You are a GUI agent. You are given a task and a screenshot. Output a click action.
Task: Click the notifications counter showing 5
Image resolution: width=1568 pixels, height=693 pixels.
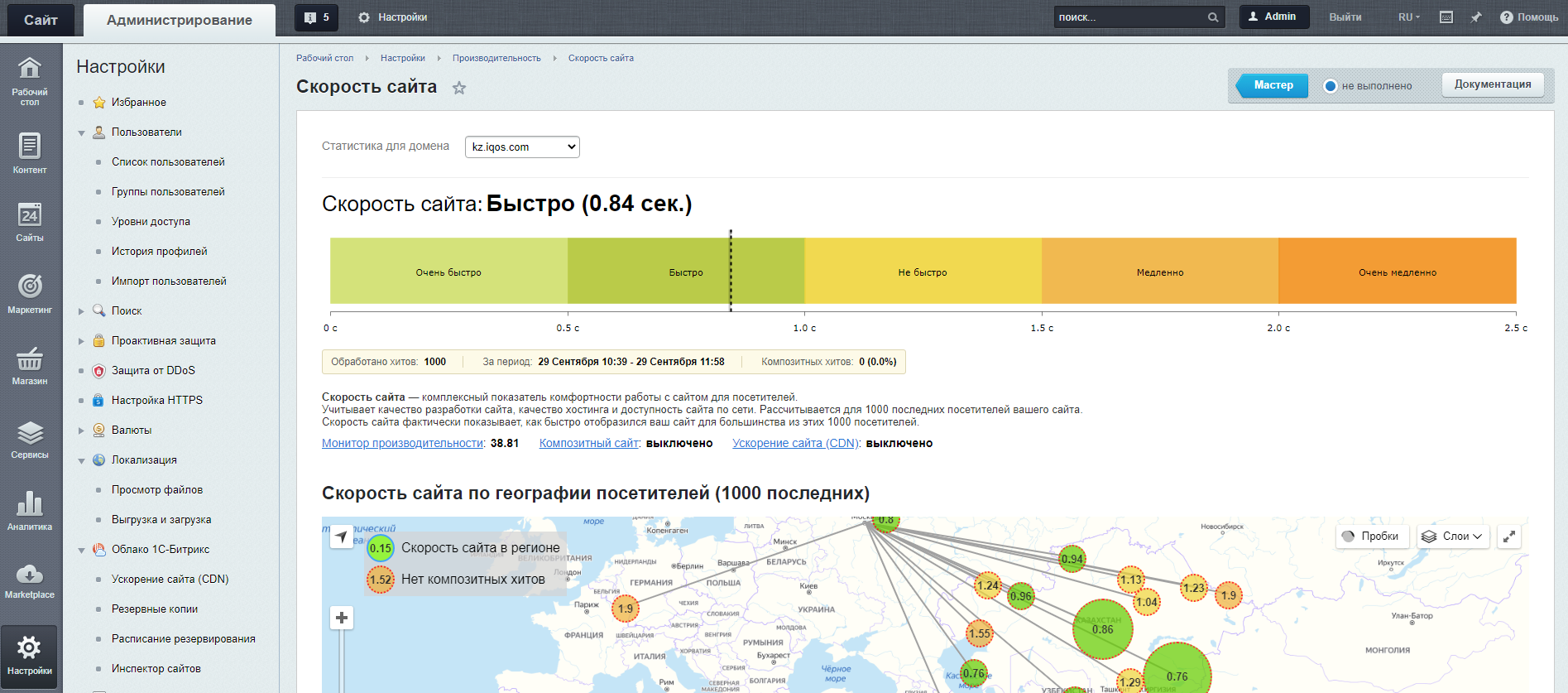tap(316, 17)
